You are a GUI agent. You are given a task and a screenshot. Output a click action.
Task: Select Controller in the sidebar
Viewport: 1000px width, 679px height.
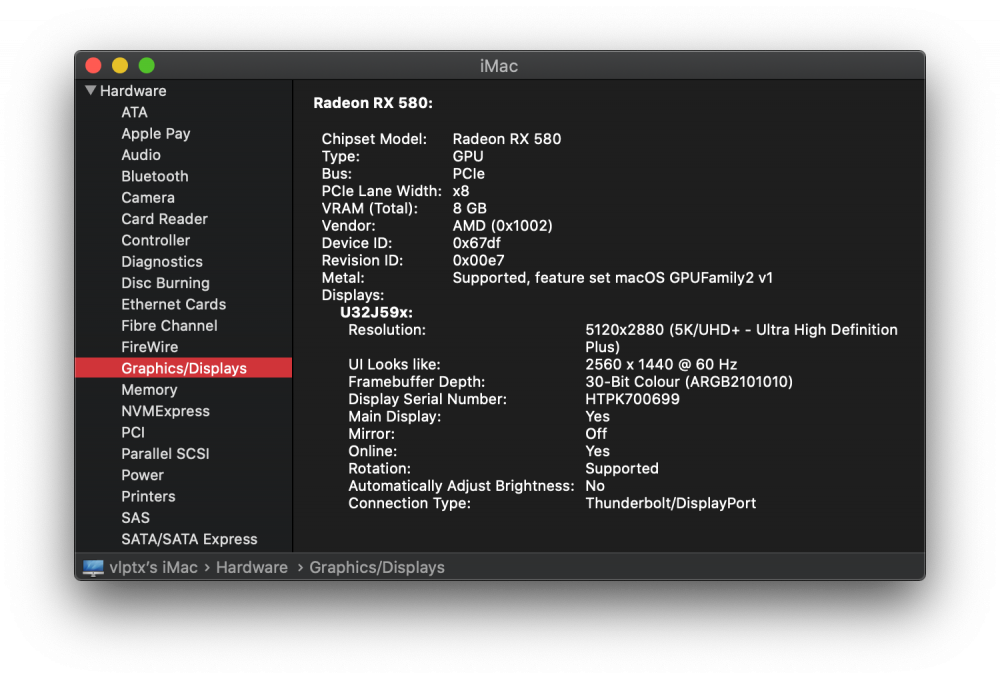(x=156, y=240)
